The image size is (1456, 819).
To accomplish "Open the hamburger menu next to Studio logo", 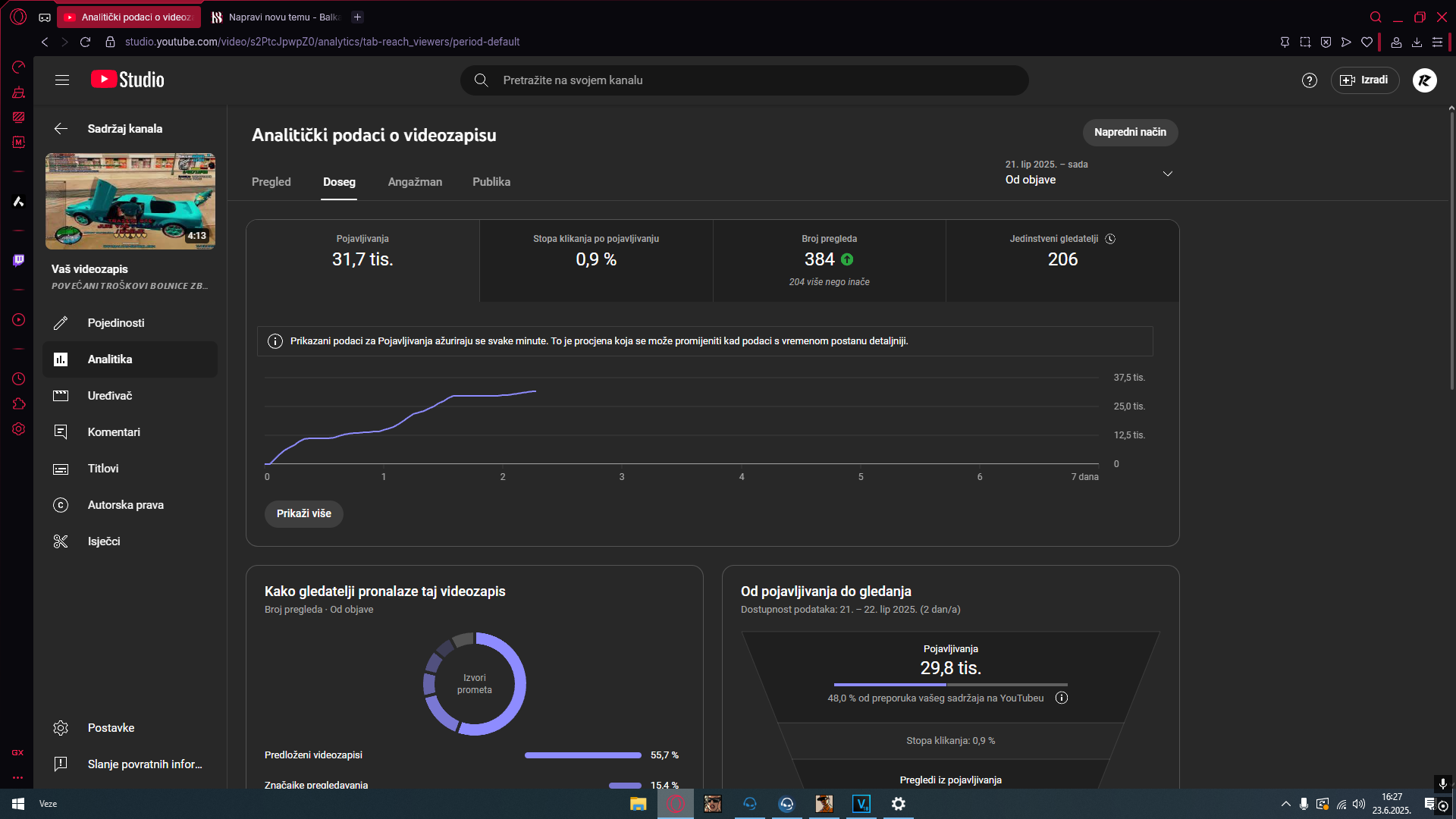I will (62, 80).
